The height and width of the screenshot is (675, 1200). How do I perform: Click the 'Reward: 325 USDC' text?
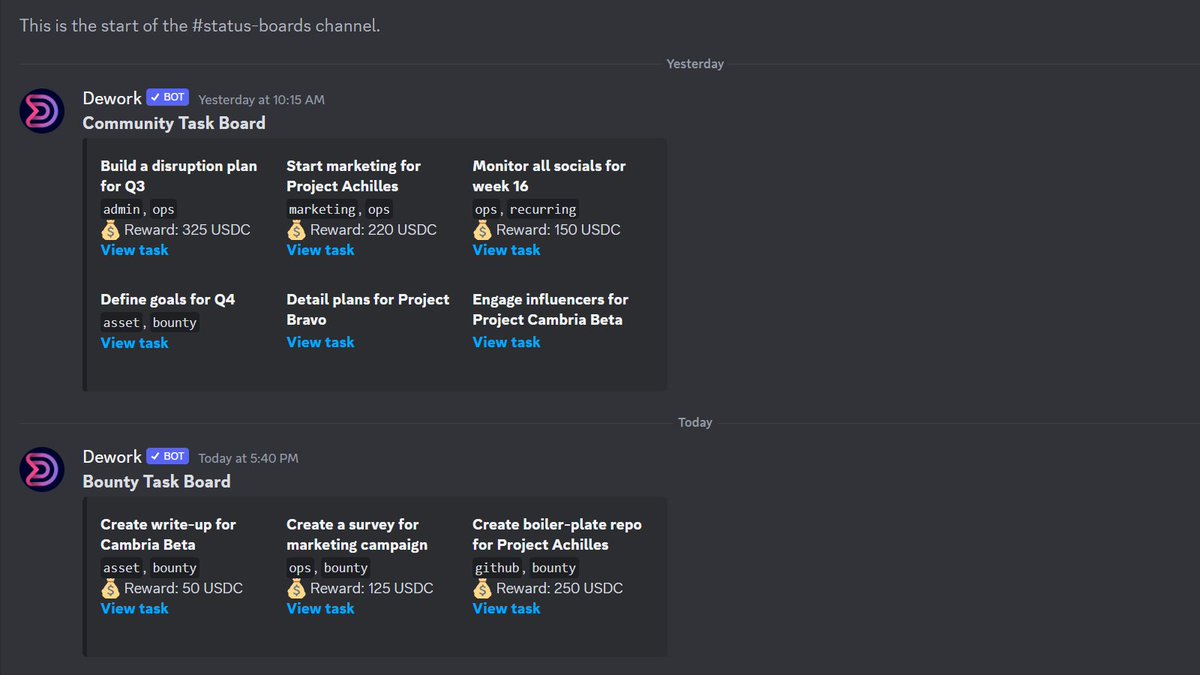click(x=187, y=230)
